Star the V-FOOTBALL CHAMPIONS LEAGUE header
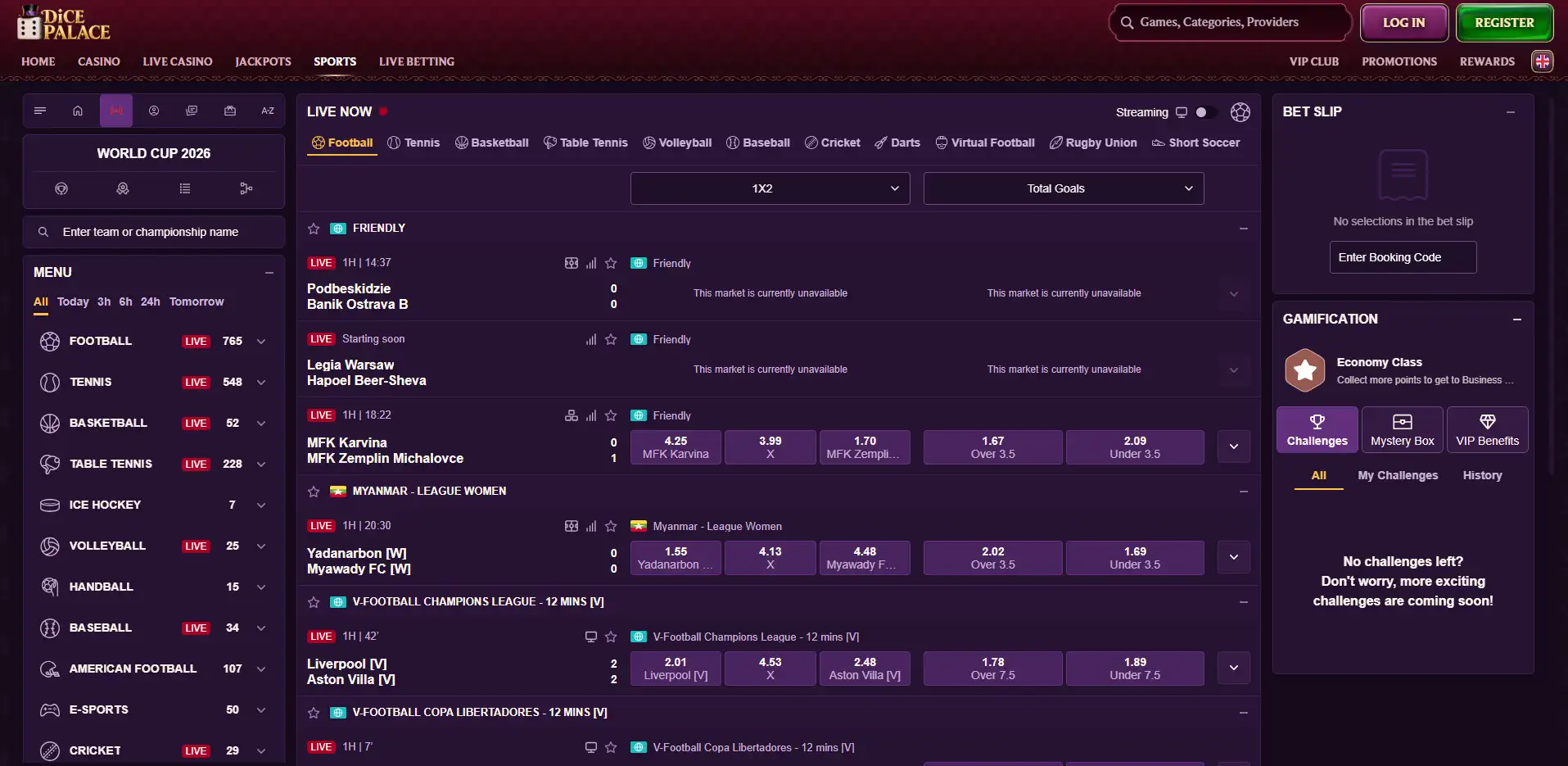 [314, 602]
